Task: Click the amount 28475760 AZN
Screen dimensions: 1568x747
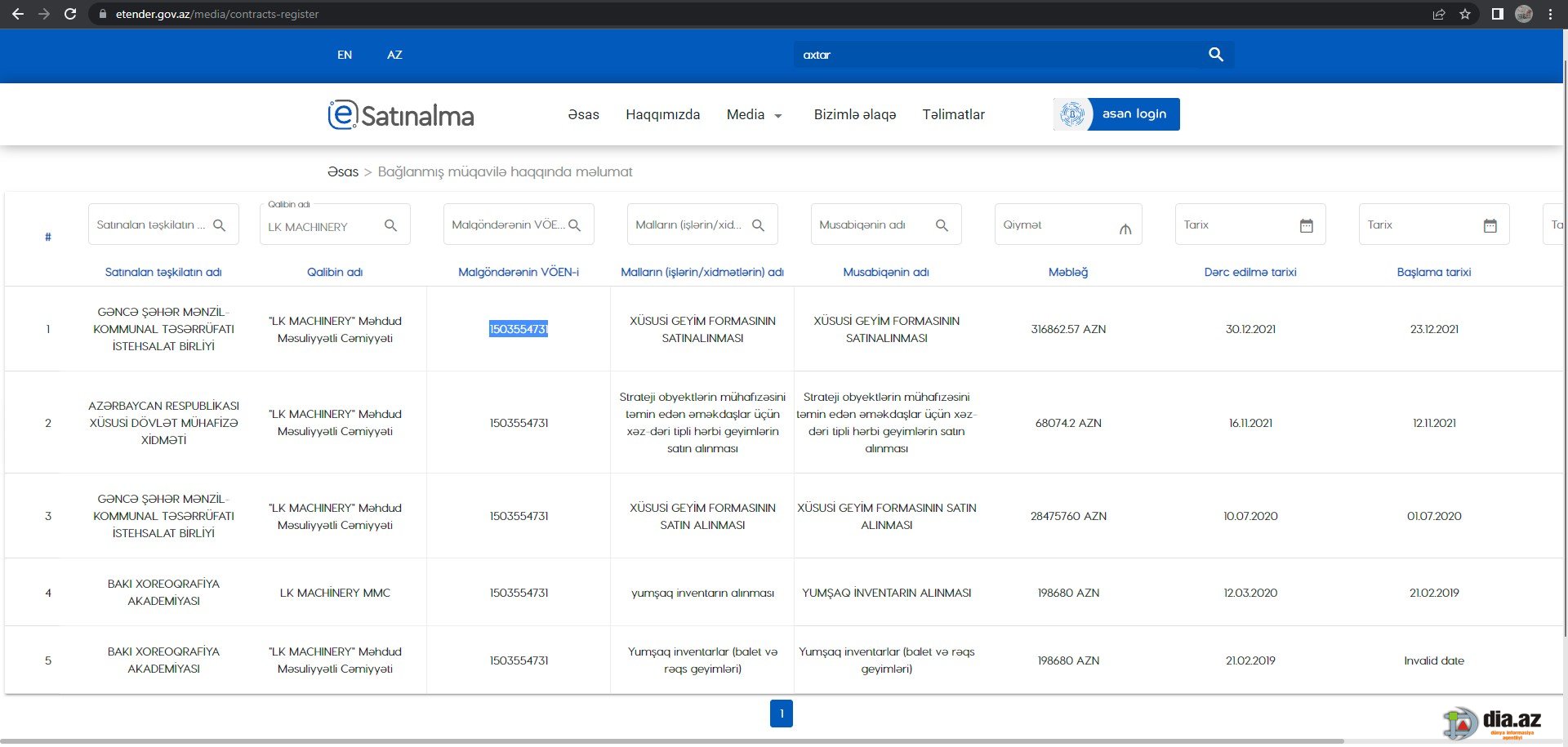Action: [1068, 516]
